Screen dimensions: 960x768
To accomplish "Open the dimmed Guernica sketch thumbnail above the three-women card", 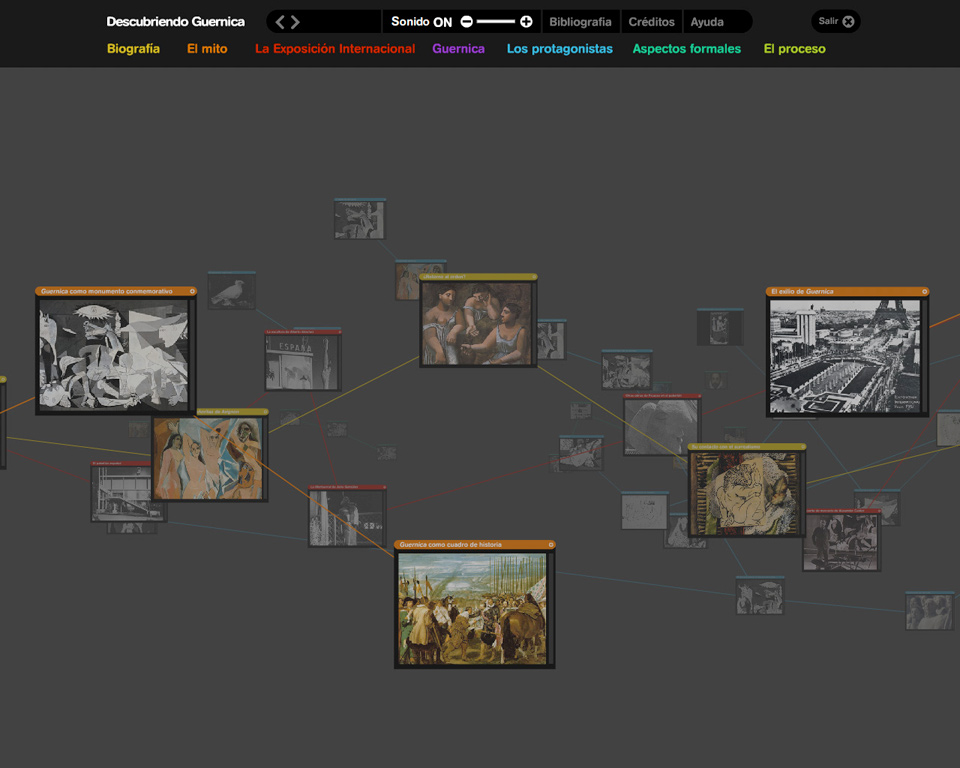I will tap(360, 219).
